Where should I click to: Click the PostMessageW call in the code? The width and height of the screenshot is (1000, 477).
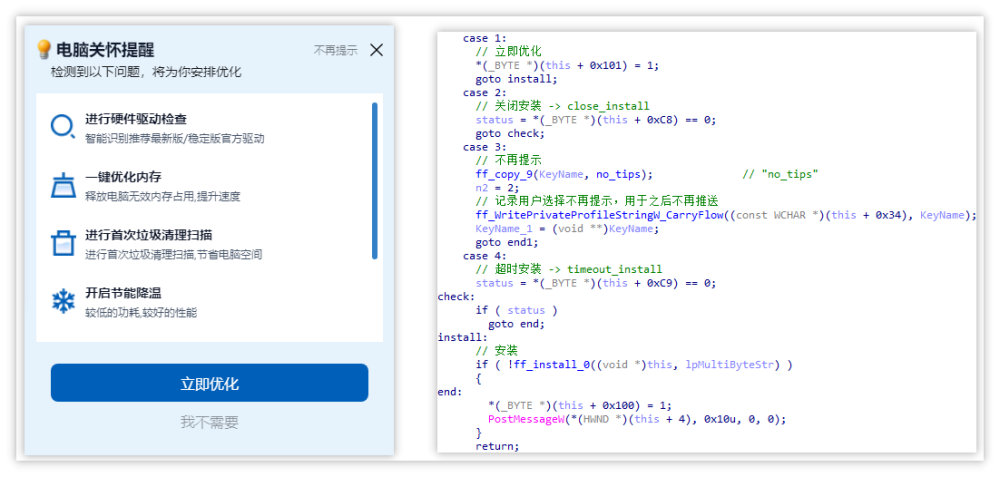524,419
